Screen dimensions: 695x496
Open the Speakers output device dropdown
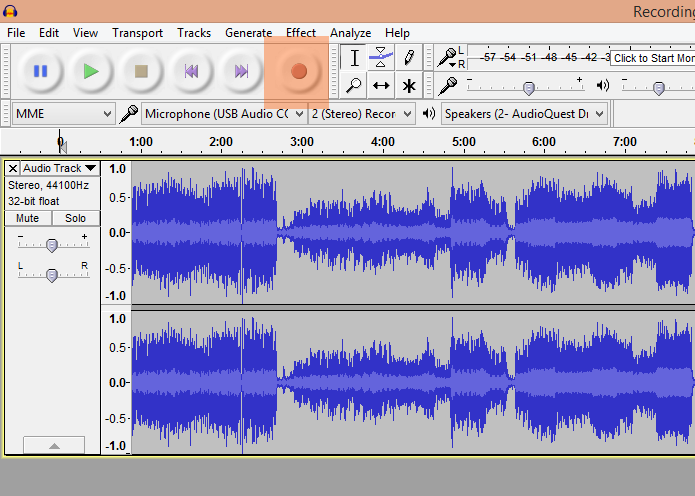coord(524,114)
